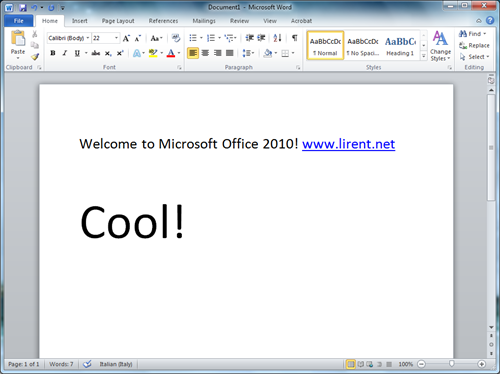The height and width of the screenshot is (374, 500).
Task: Toggle Italic formatting
Action: [x=65, y=53]
